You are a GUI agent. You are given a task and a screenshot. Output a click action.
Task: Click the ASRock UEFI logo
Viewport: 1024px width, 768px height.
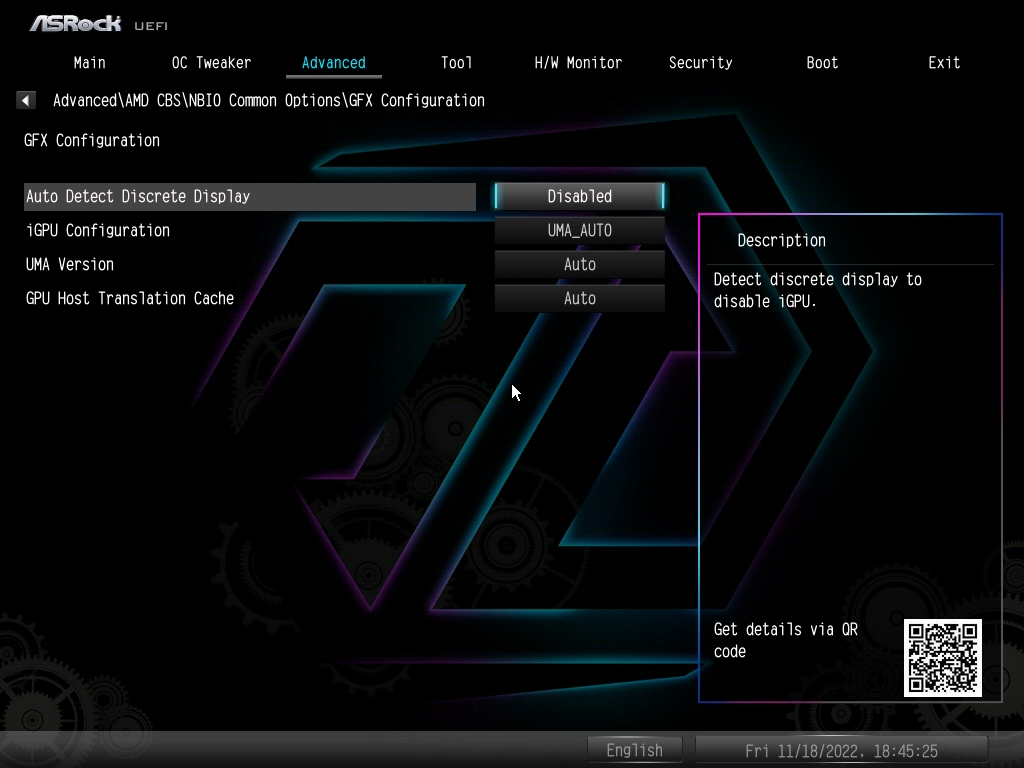tap(99, 24)
